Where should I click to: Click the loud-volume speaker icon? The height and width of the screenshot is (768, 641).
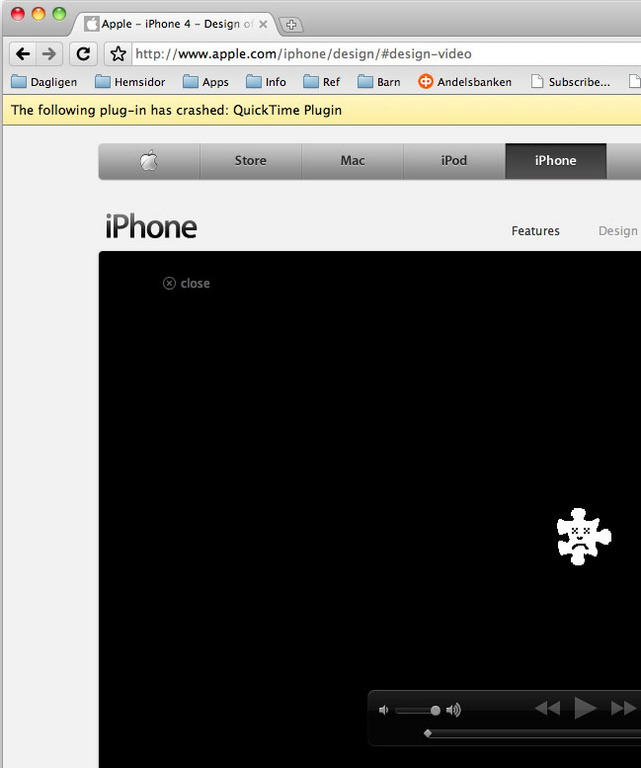[453, 710]
